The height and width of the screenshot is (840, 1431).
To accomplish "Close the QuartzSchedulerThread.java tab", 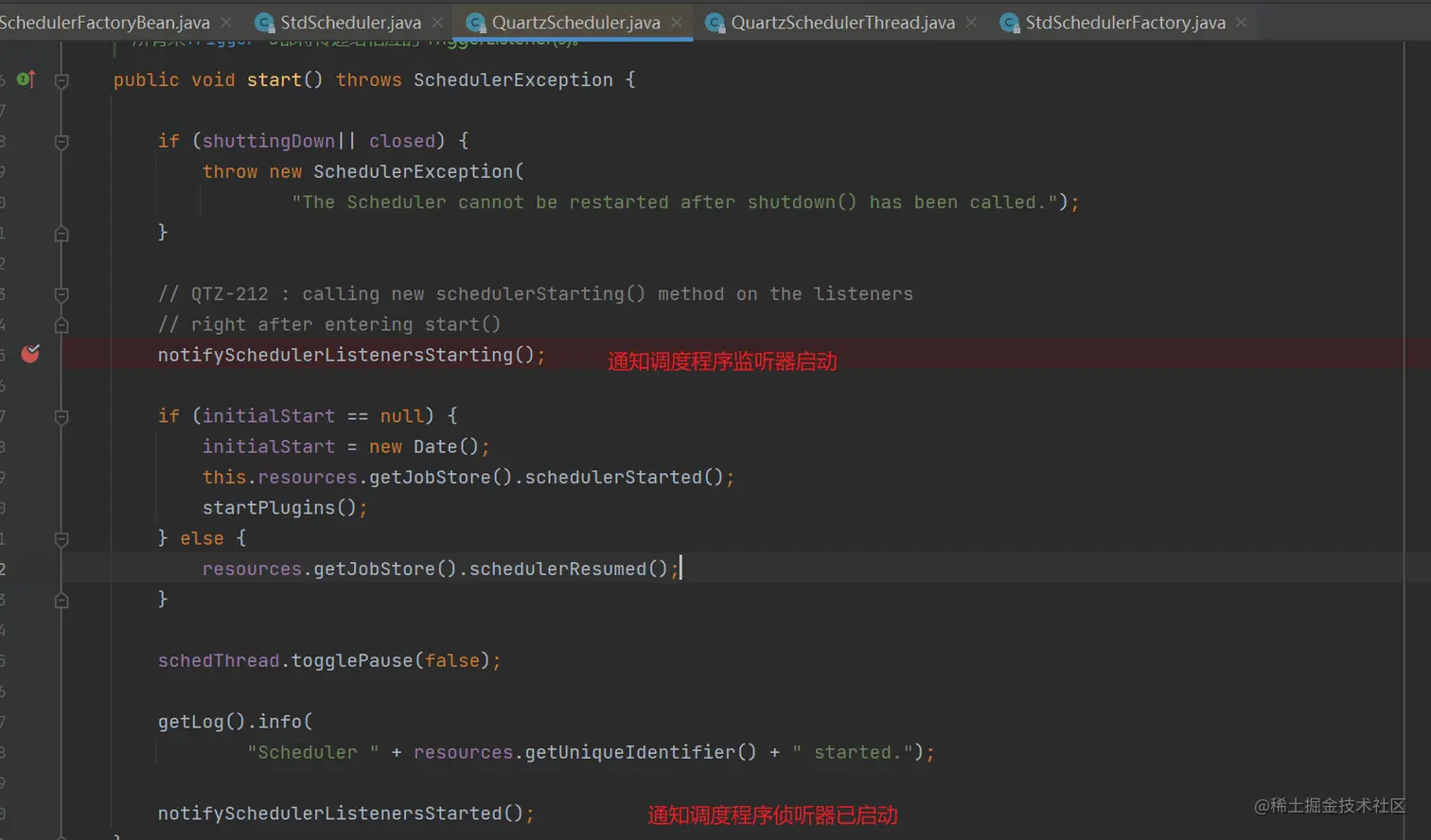I will [x=971, y=22].
